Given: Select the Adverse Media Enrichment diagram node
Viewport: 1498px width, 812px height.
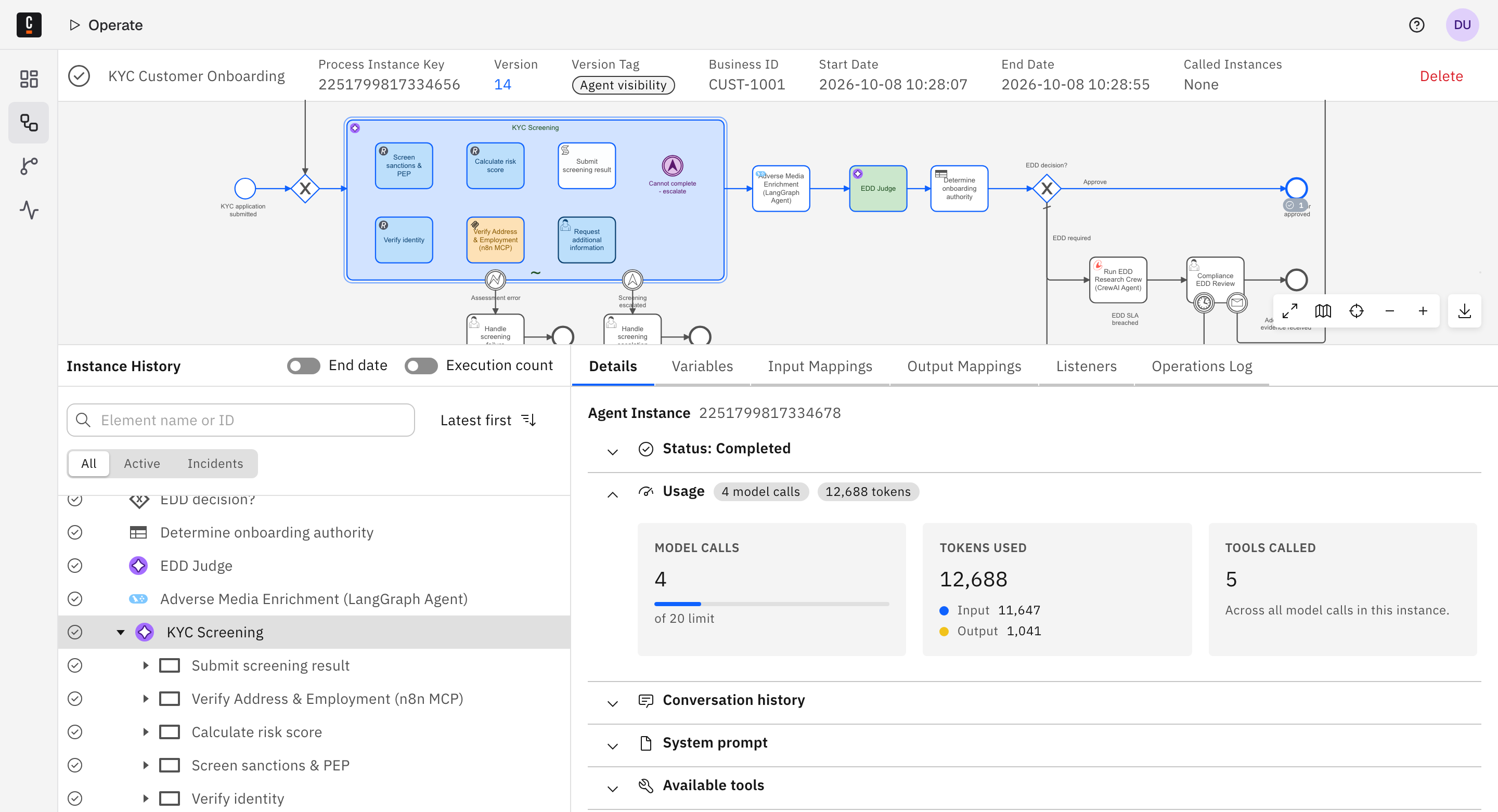Looking at the screenshot, I should click(780, 188).
